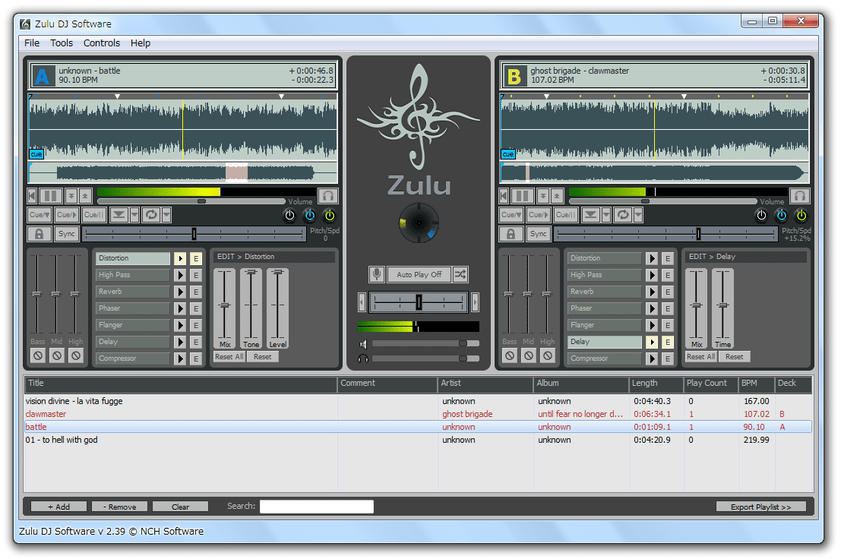This screenshot has width=841, height=559.
Task: Adjust the headphone volume slider
Action: click(x=426, y=358)
